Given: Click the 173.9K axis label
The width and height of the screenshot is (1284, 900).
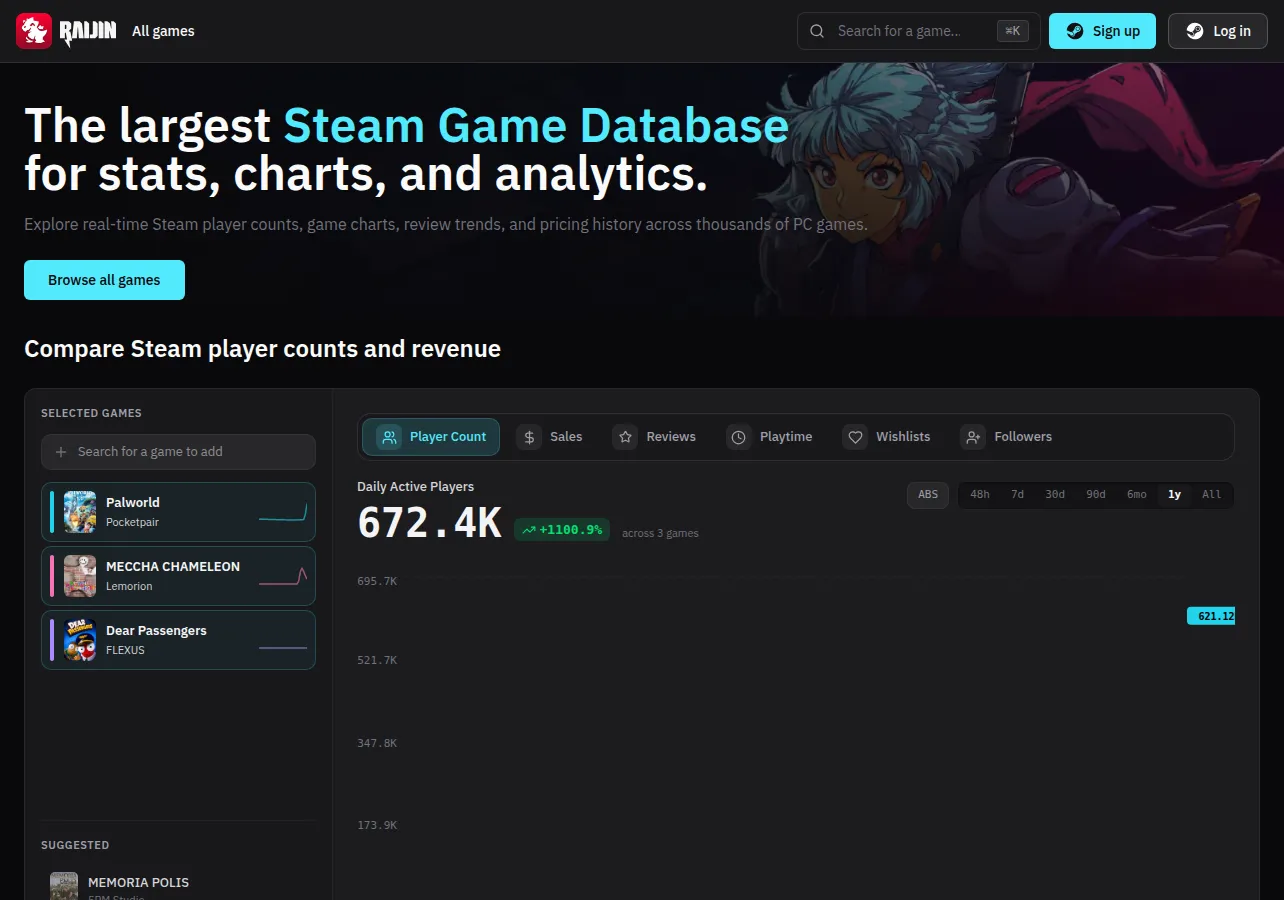Looking at the screenshot, I should tap(377, 825).
